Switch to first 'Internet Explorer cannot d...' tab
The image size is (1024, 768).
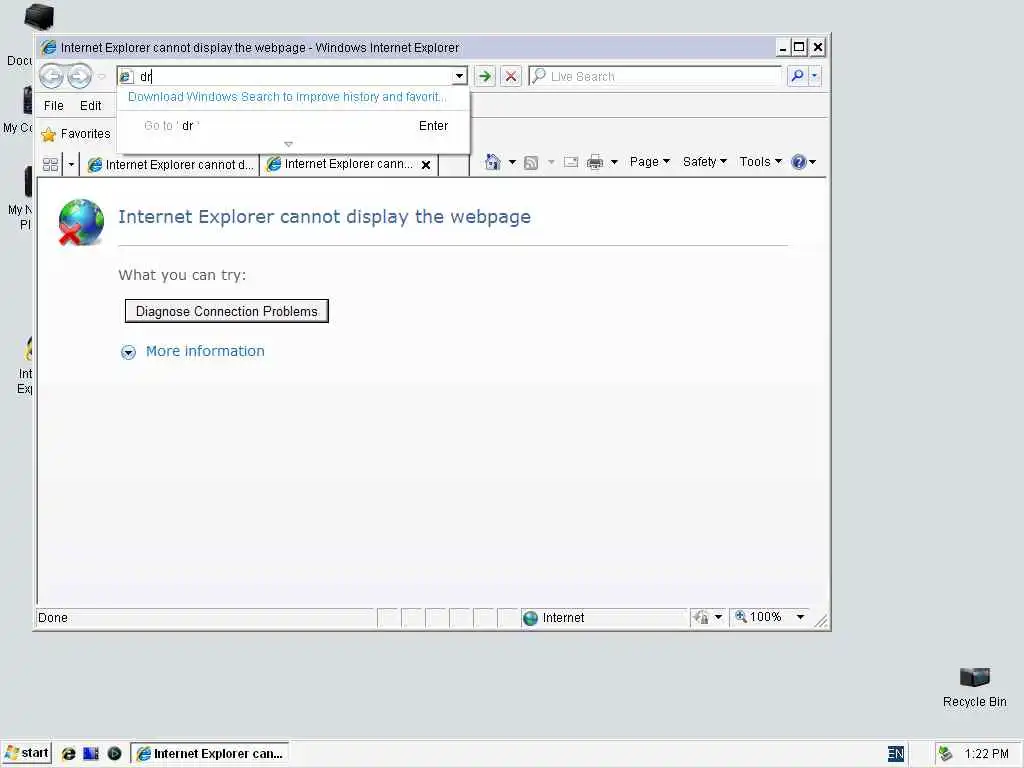tap(170, 165)
